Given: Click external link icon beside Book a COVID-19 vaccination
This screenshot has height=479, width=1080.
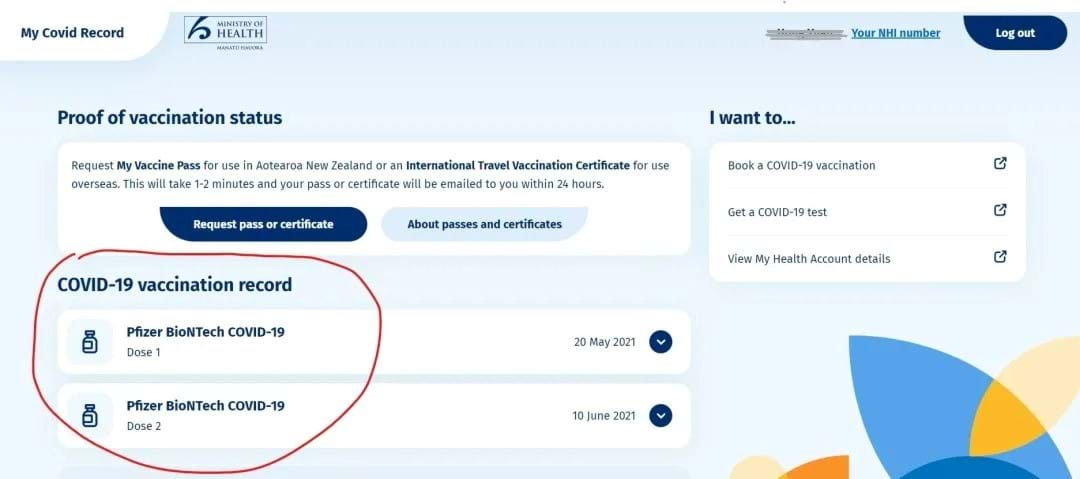Looking at the screenshot, I should click(1000, 164).
